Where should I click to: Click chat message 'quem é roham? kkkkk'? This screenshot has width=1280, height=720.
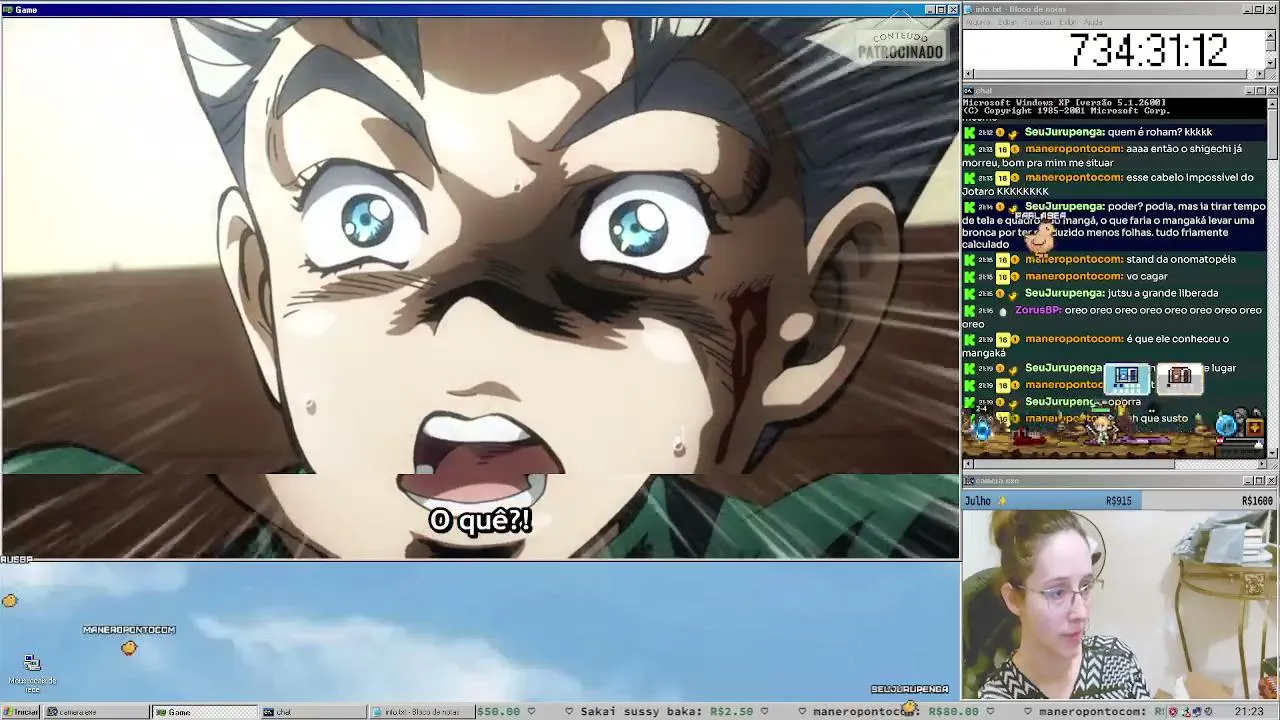tap(1160, 132)
